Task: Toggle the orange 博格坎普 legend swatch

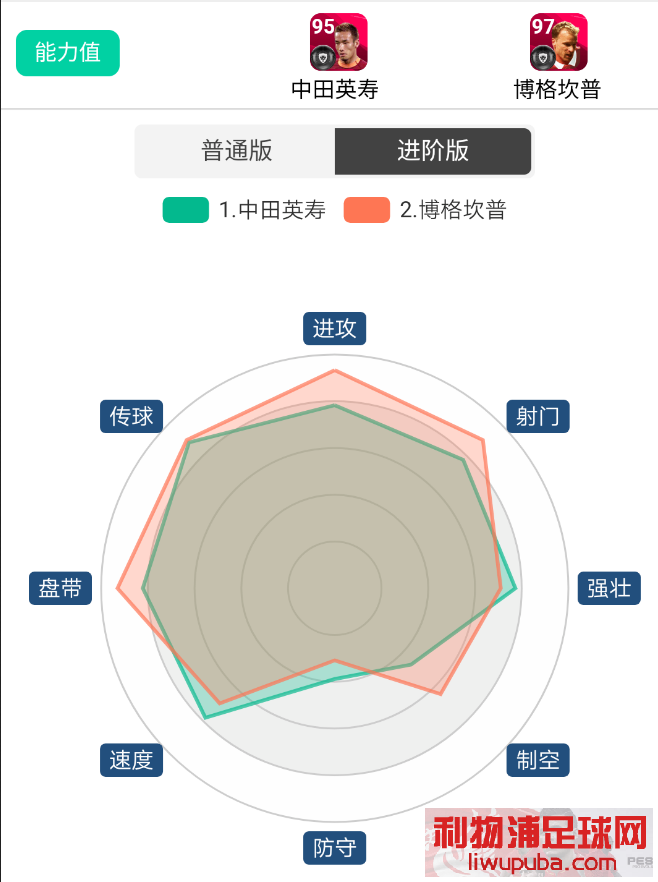Action: (x=367, y=210)
